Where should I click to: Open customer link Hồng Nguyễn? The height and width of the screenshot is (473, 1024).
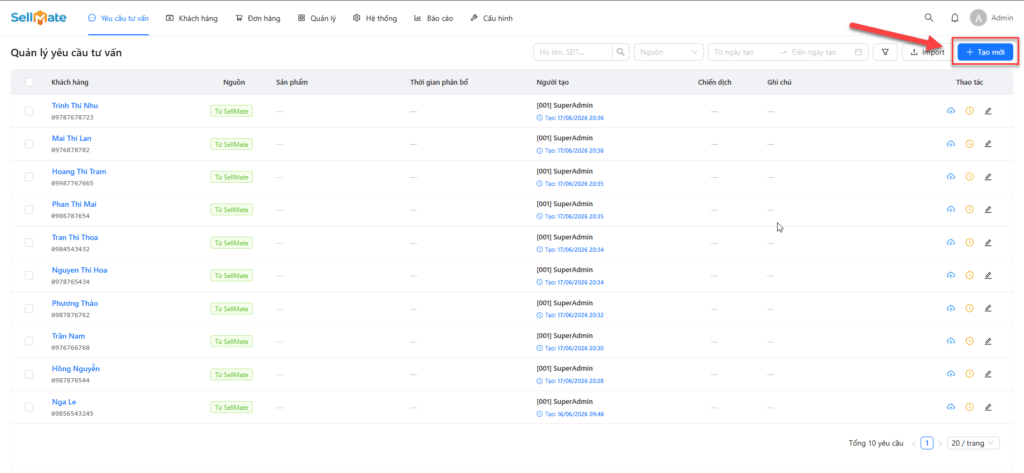76,368
